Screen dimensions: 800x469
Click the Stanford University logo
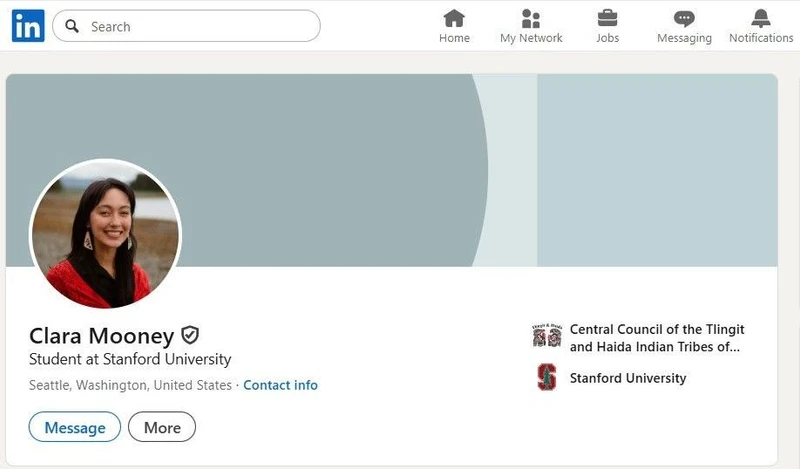coord(546,378)
